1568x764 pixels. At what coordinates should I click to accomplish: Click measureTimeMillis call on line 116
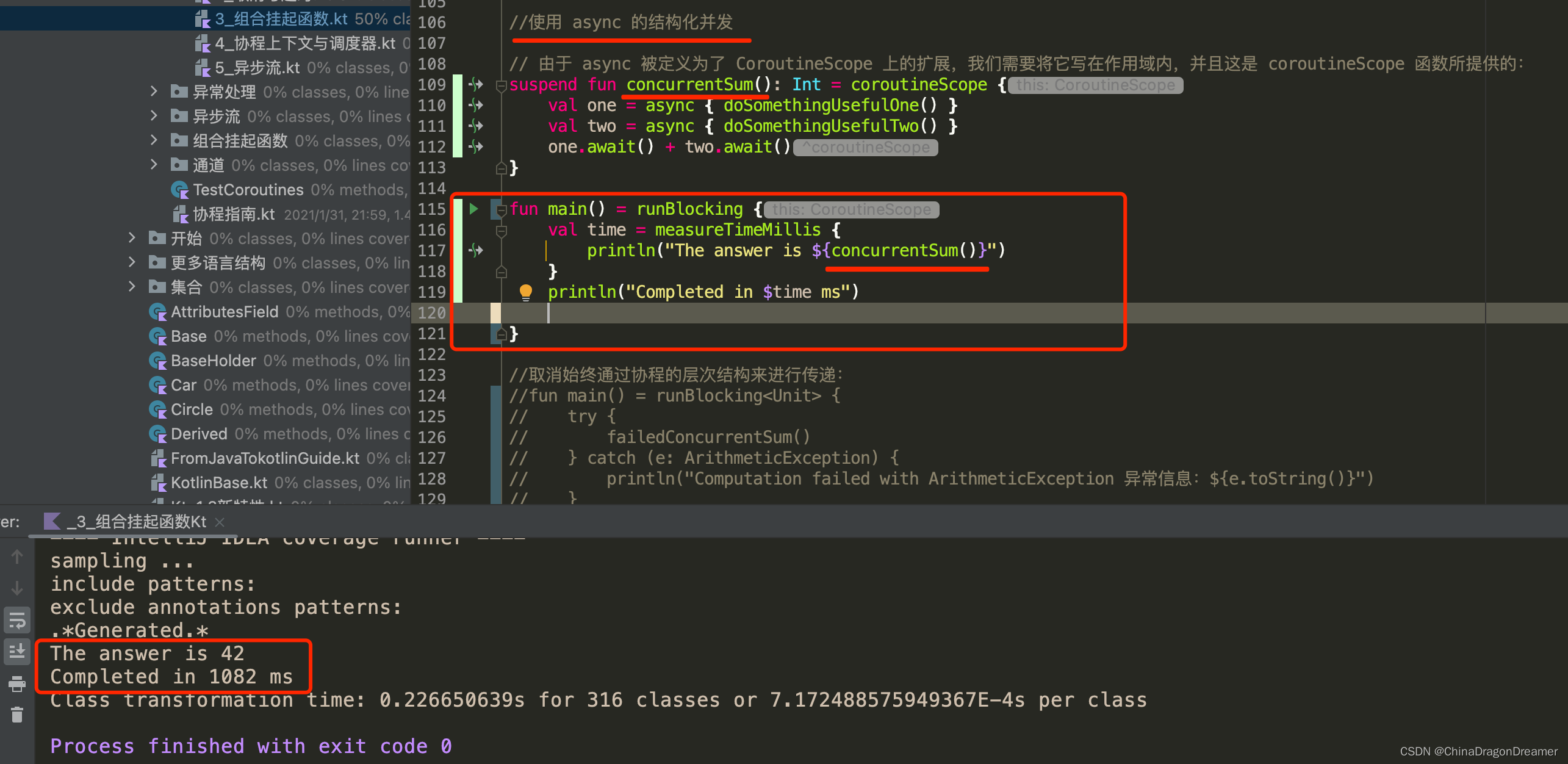(738, 229)
